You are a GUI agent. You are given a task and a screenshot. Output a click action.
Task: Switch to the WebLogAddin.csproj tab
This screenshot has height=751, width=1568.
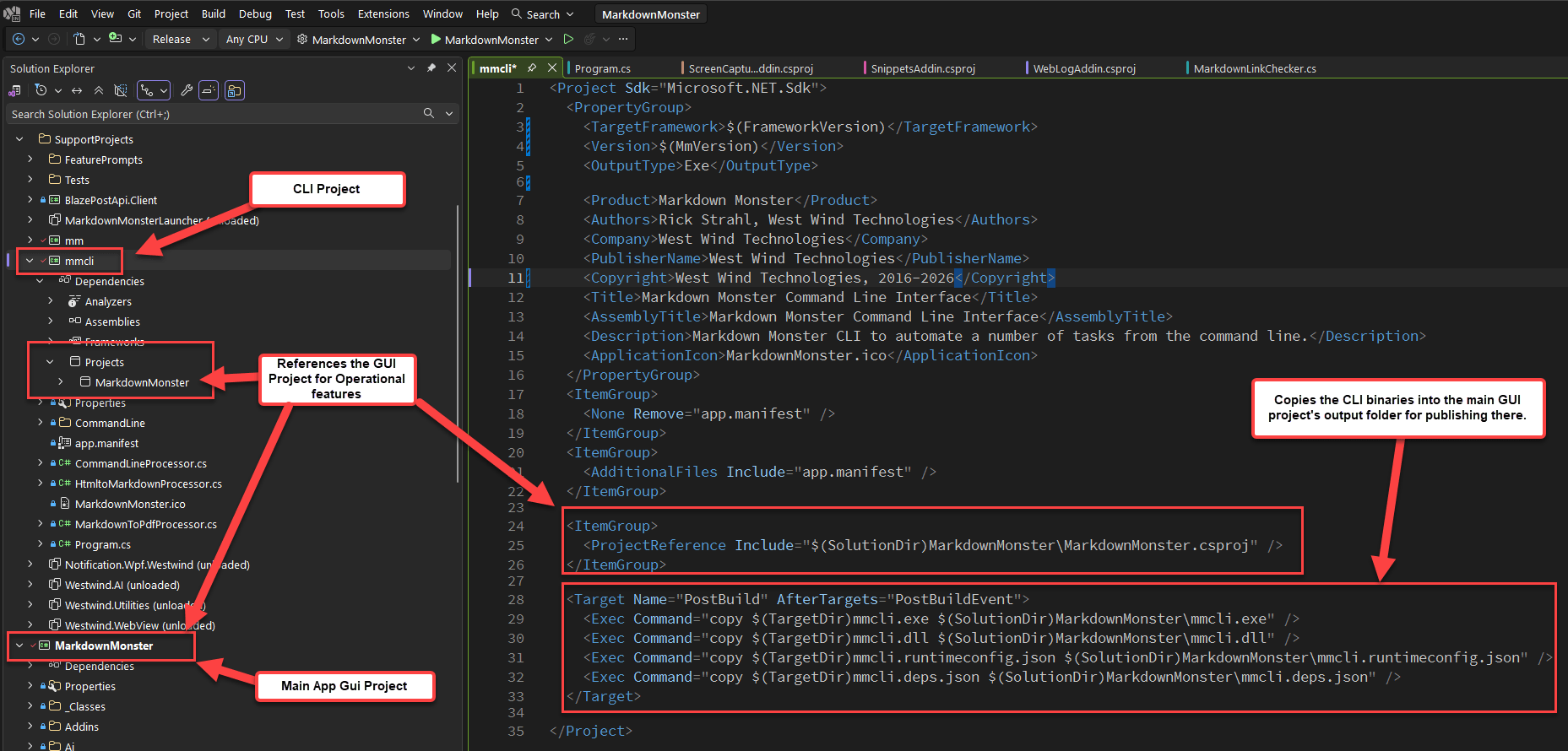[1084, 68]
